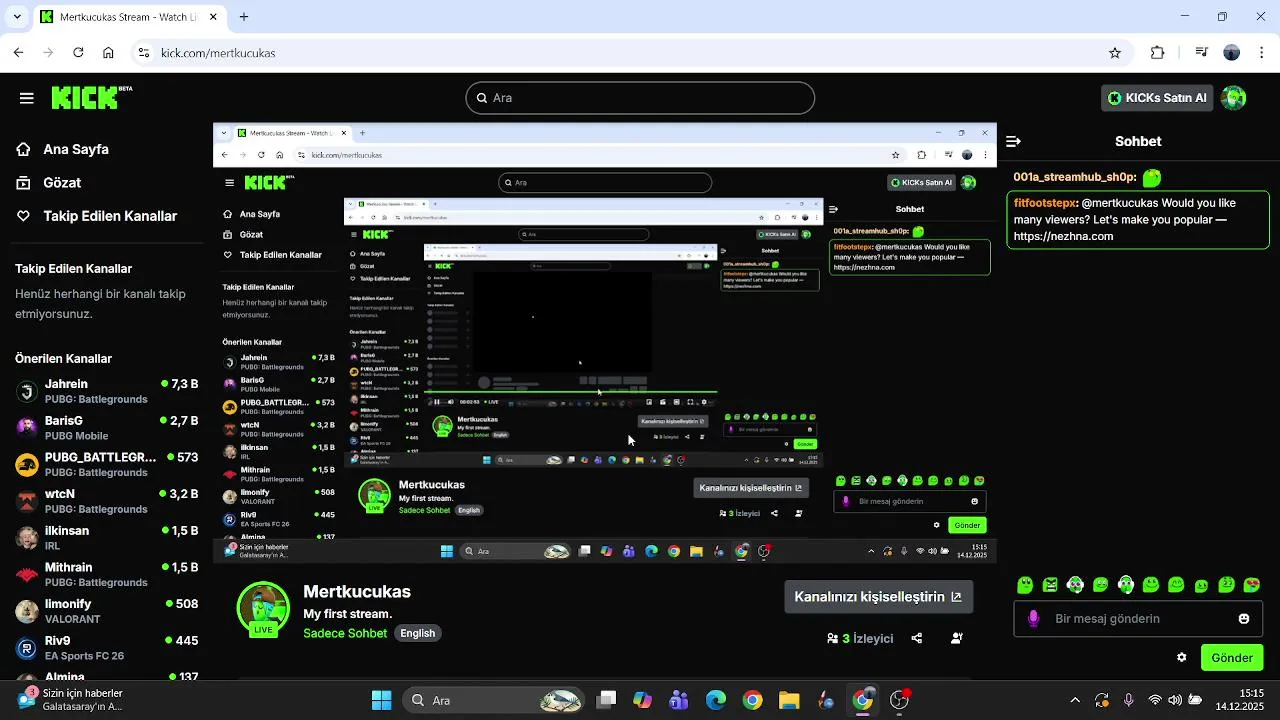This screenshot has width=1280, height=720.
Task: Open the user avatar menu in header
Action: coord(1234,98)
